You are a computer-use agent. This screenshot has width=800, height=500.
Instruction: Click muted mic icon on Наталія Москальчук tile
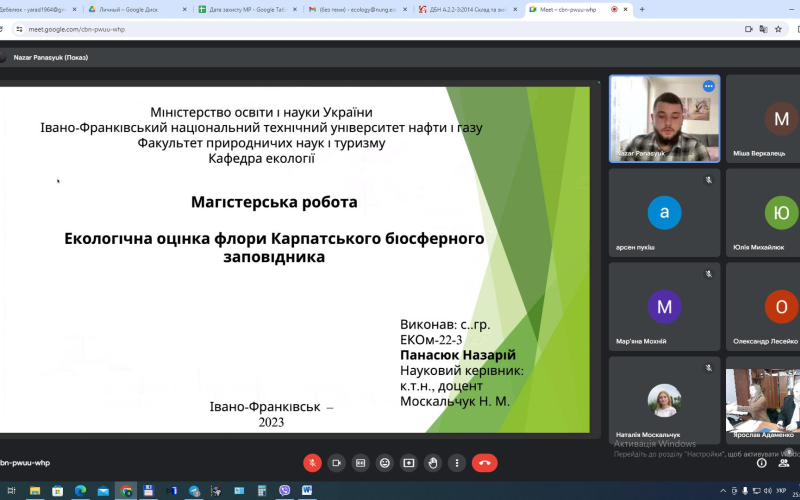709,368
